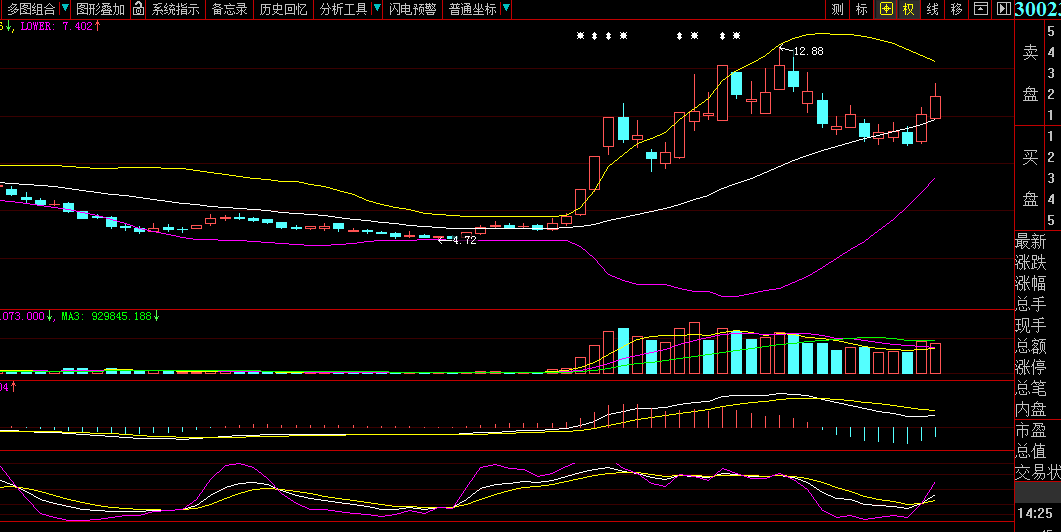The height and width of the screenshot is (532, 1061).
Task: Select the 标 marker tool
Action: pyautogui.click(x=861, y=9)
